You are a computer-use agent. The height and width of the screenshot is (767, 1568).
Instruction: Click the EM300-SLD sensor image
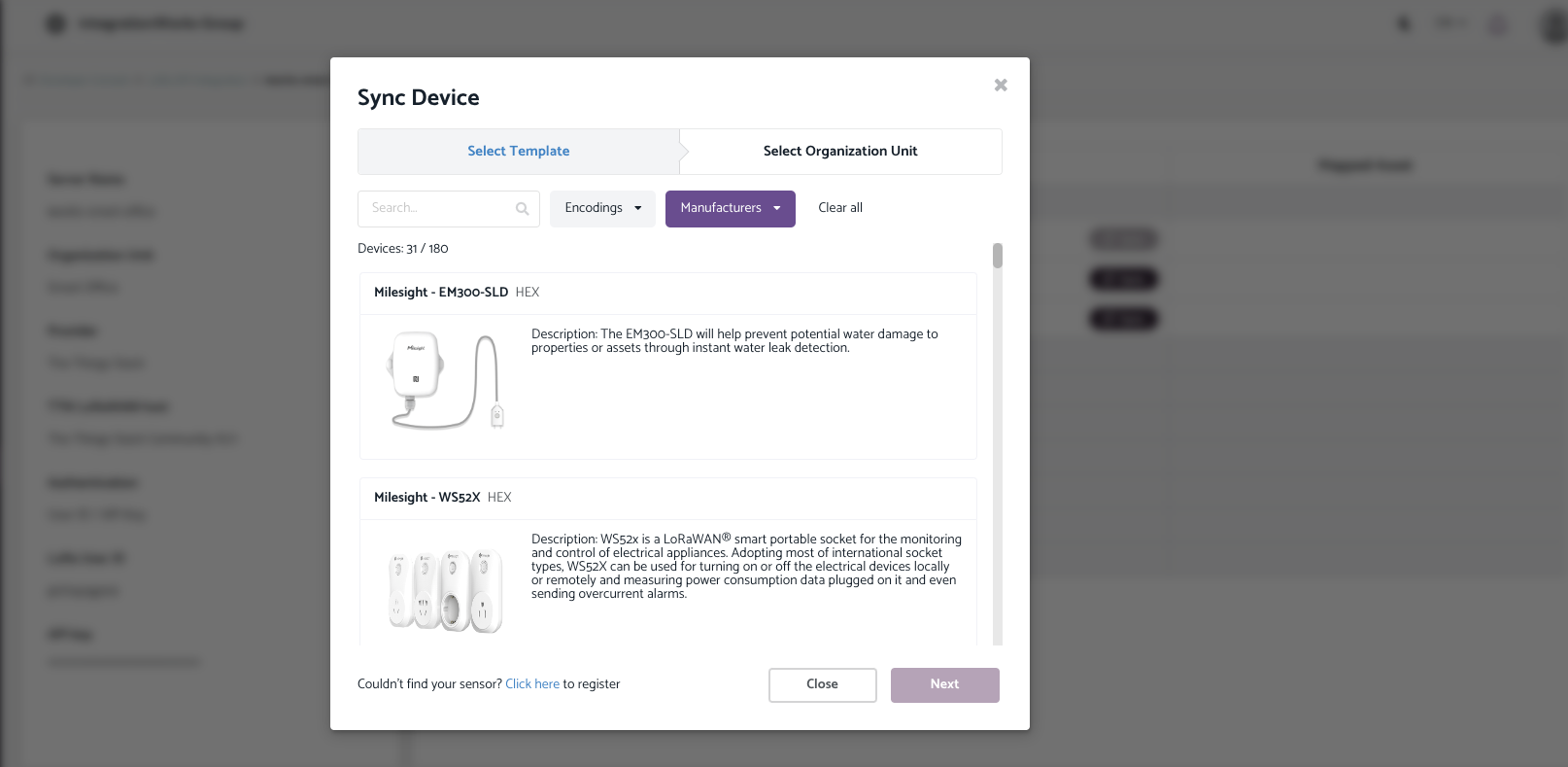coord(445,381)
